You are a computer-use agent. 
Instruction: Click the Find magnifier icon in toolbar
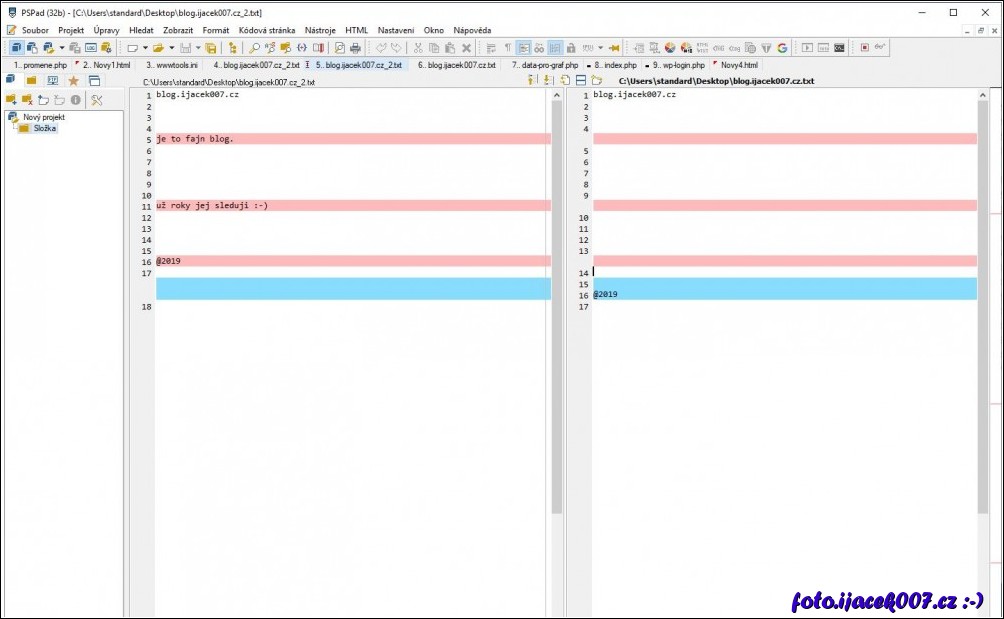pyautogui.click(x=254, y=47)
